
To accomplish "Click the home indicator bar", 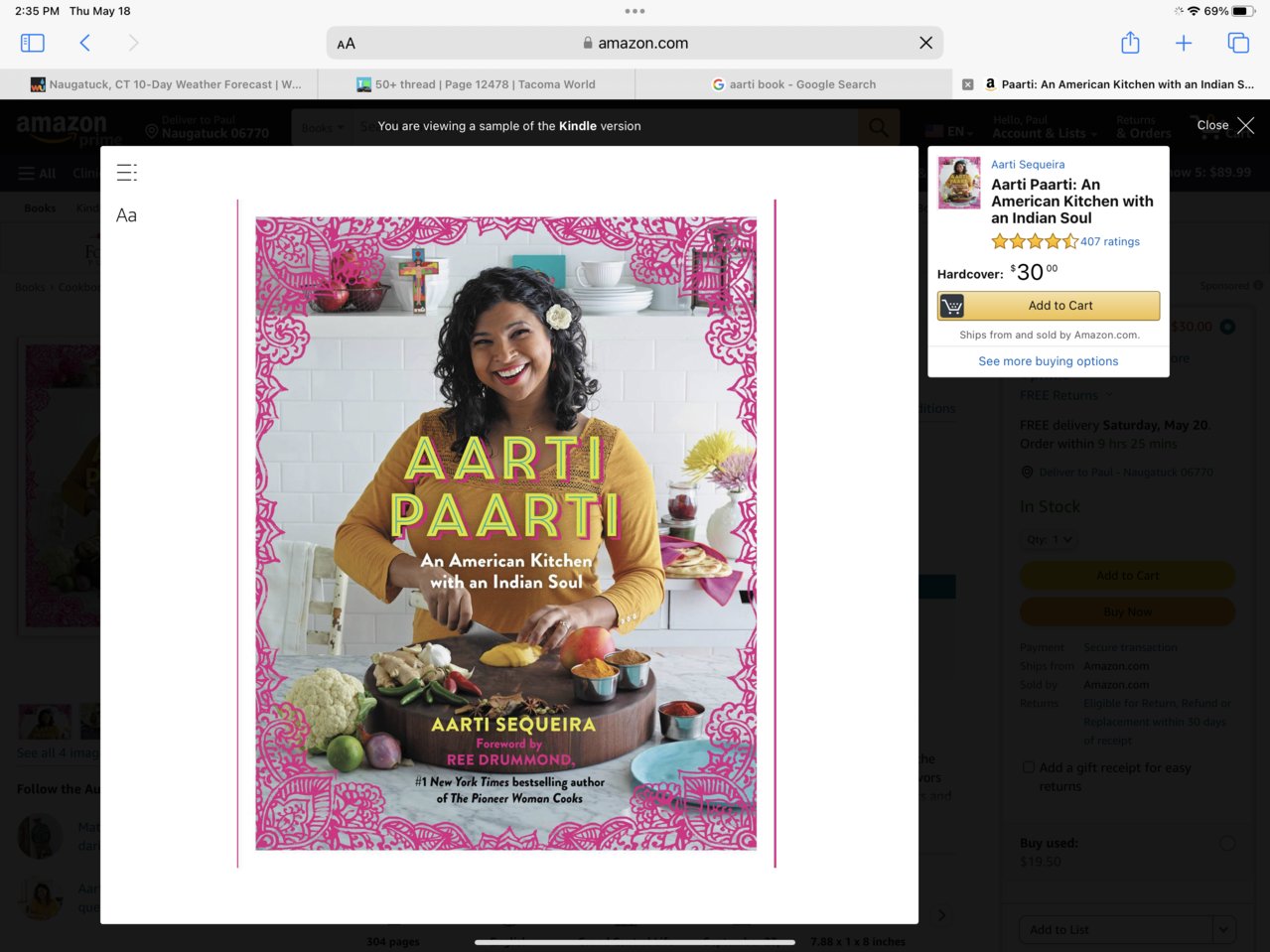I will [635, 942].
